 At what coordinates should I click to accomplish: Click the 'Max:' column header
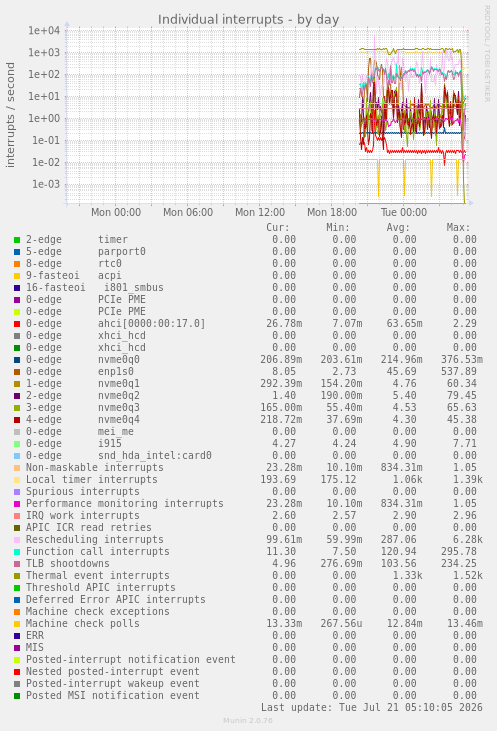(458, 228)
